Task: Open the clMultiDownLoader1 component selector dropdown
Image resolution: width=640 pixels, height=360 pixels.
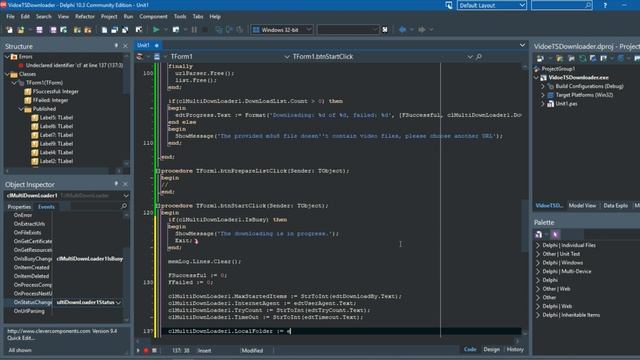Action: [x=126, y=196]
